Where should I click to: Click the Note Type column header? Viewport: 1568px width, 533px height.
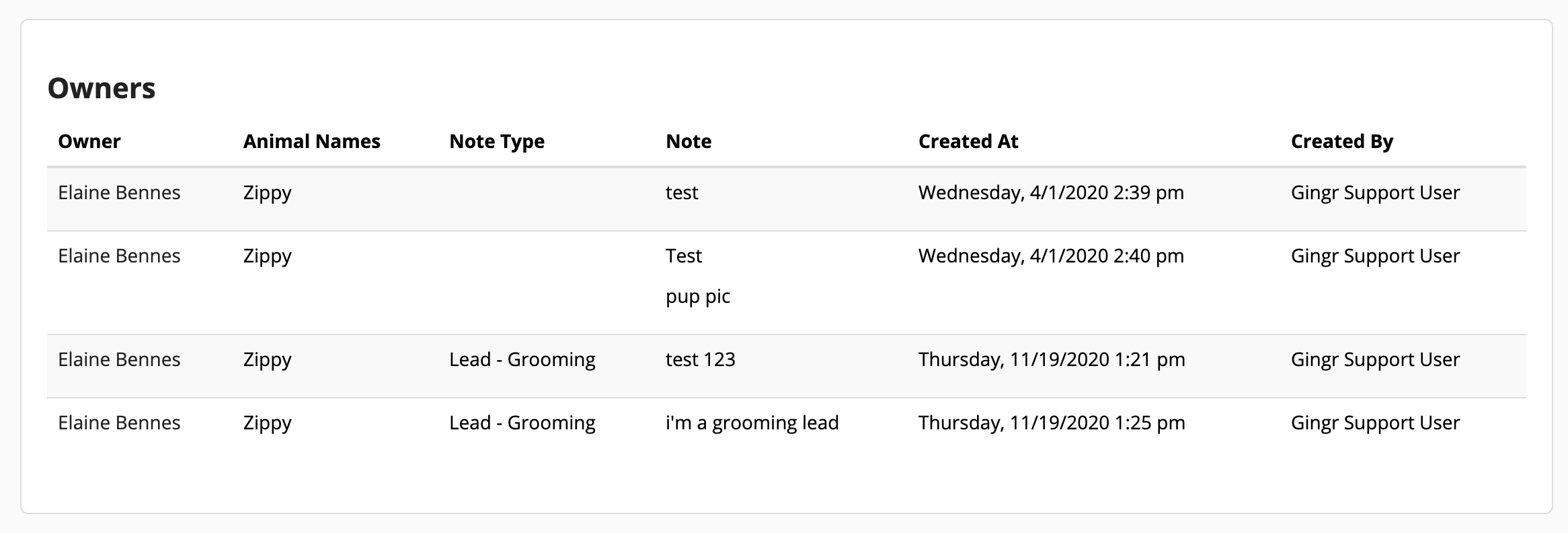click(x=497, y=141)
